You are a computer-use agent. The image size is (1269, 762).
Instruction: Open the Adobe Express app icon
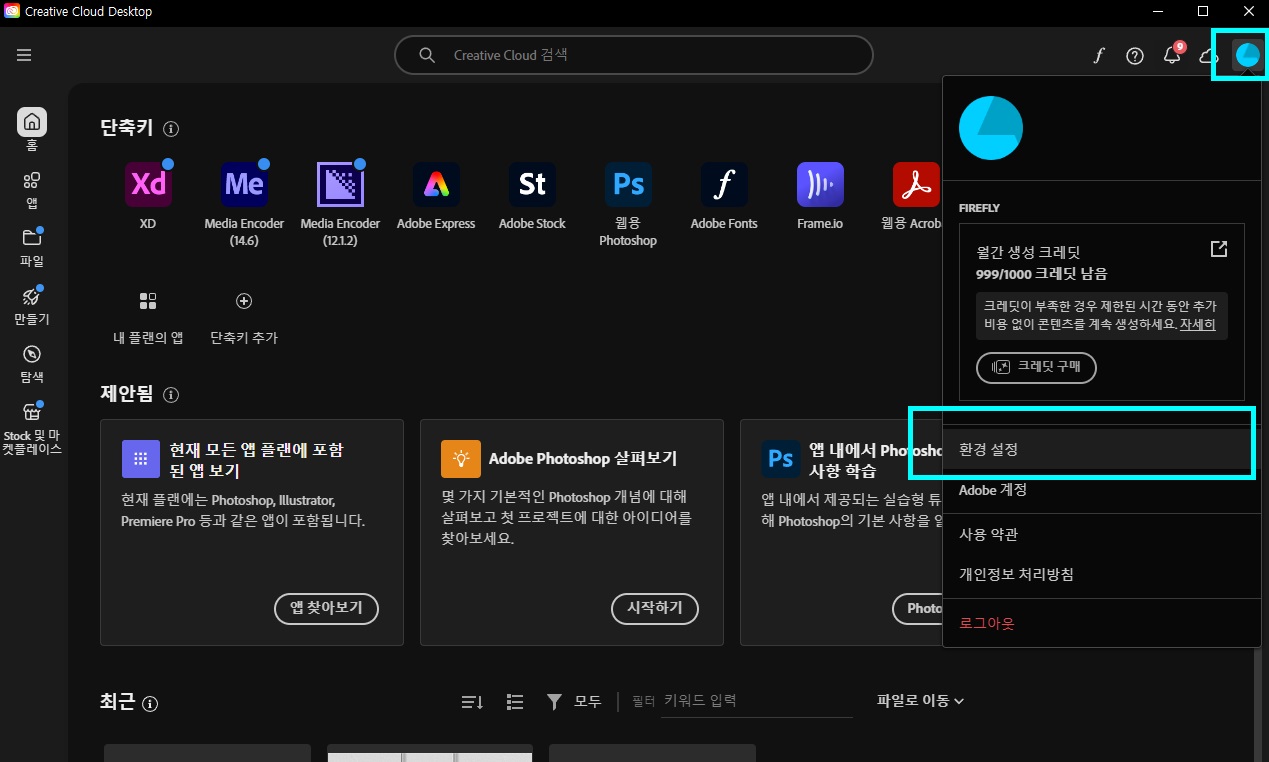point(435,184)
